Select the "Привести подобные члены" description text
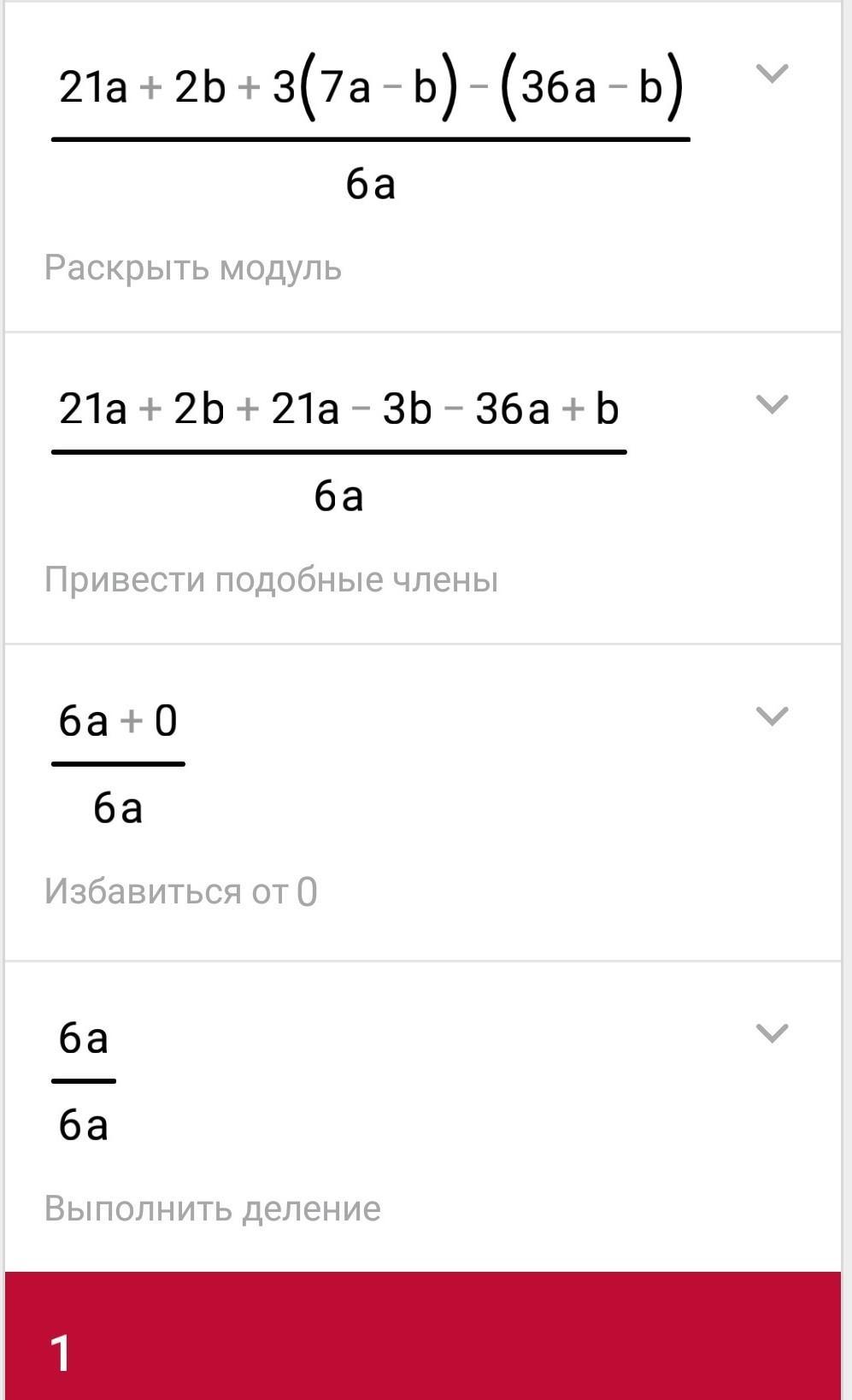The height and width of the screenshot is (1400, 852). click(x=271, y=579)
